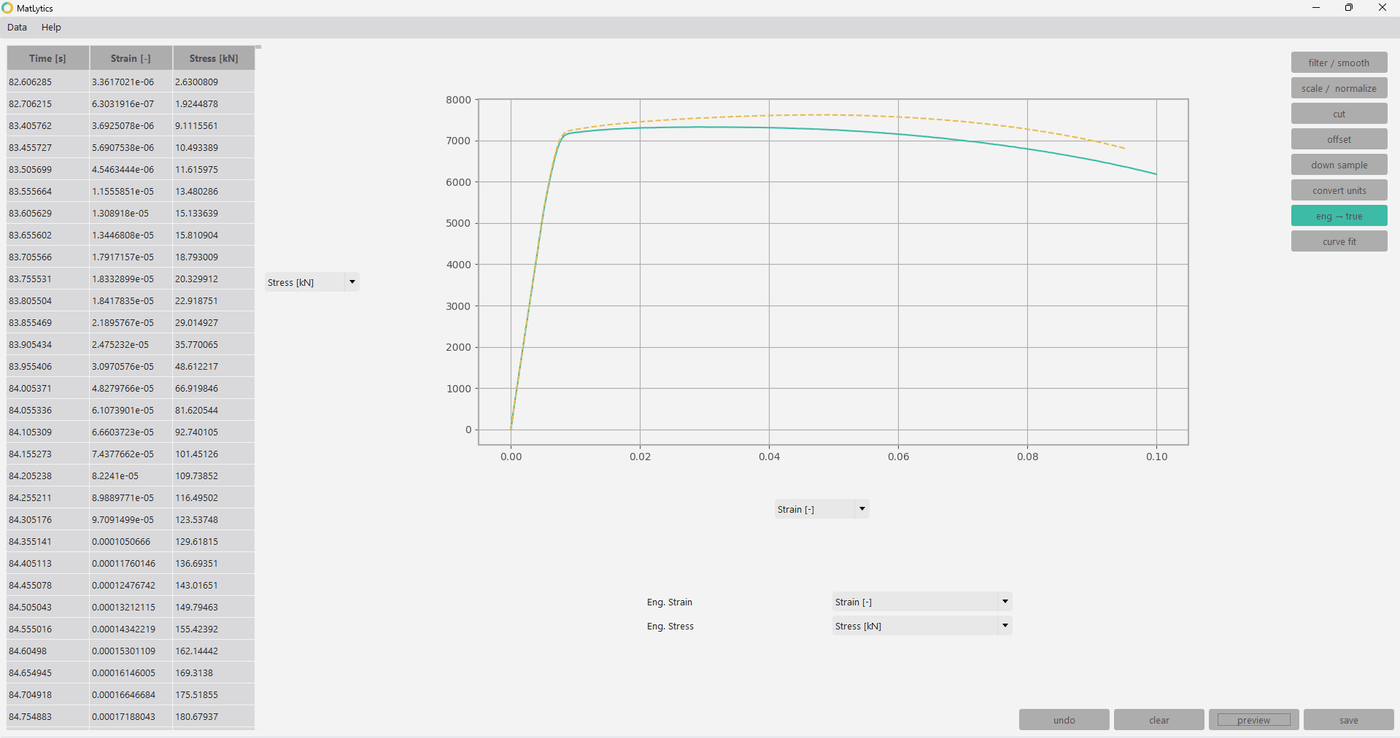Expand the Eng. Stress channel selector
This screenshot has height=738, width=1400.
920,625
